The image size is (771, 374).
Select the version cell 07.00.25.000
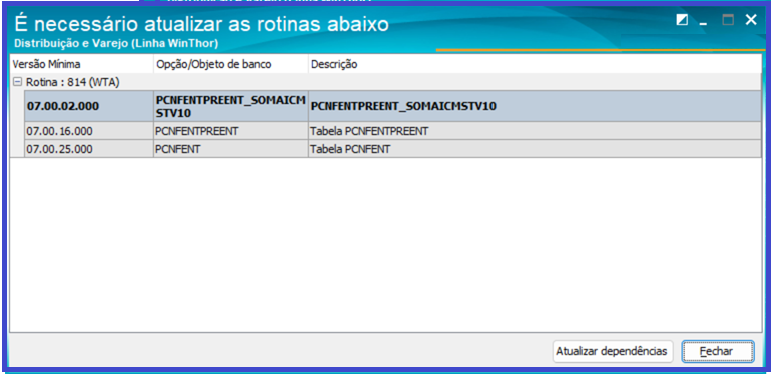pyautogui.click(x=89, y=149)
